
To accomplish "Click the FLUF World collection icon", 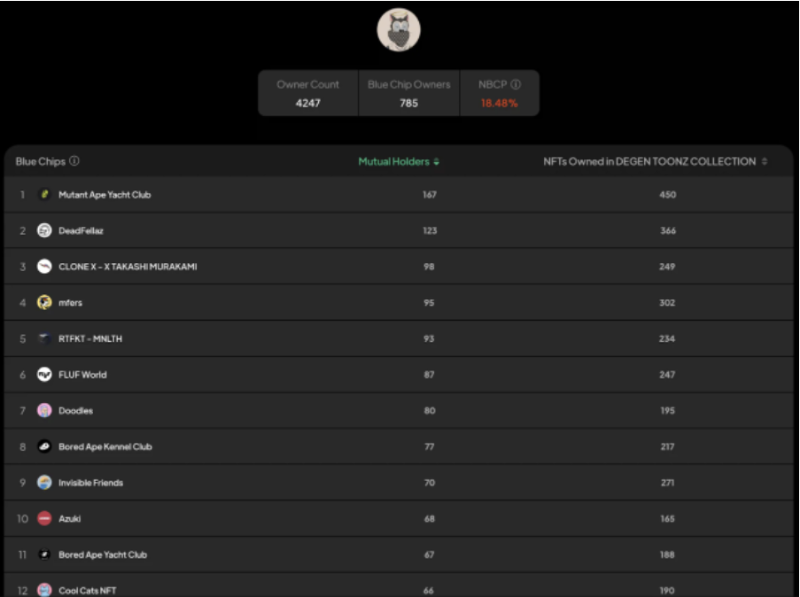I will (x=44, y=375).
